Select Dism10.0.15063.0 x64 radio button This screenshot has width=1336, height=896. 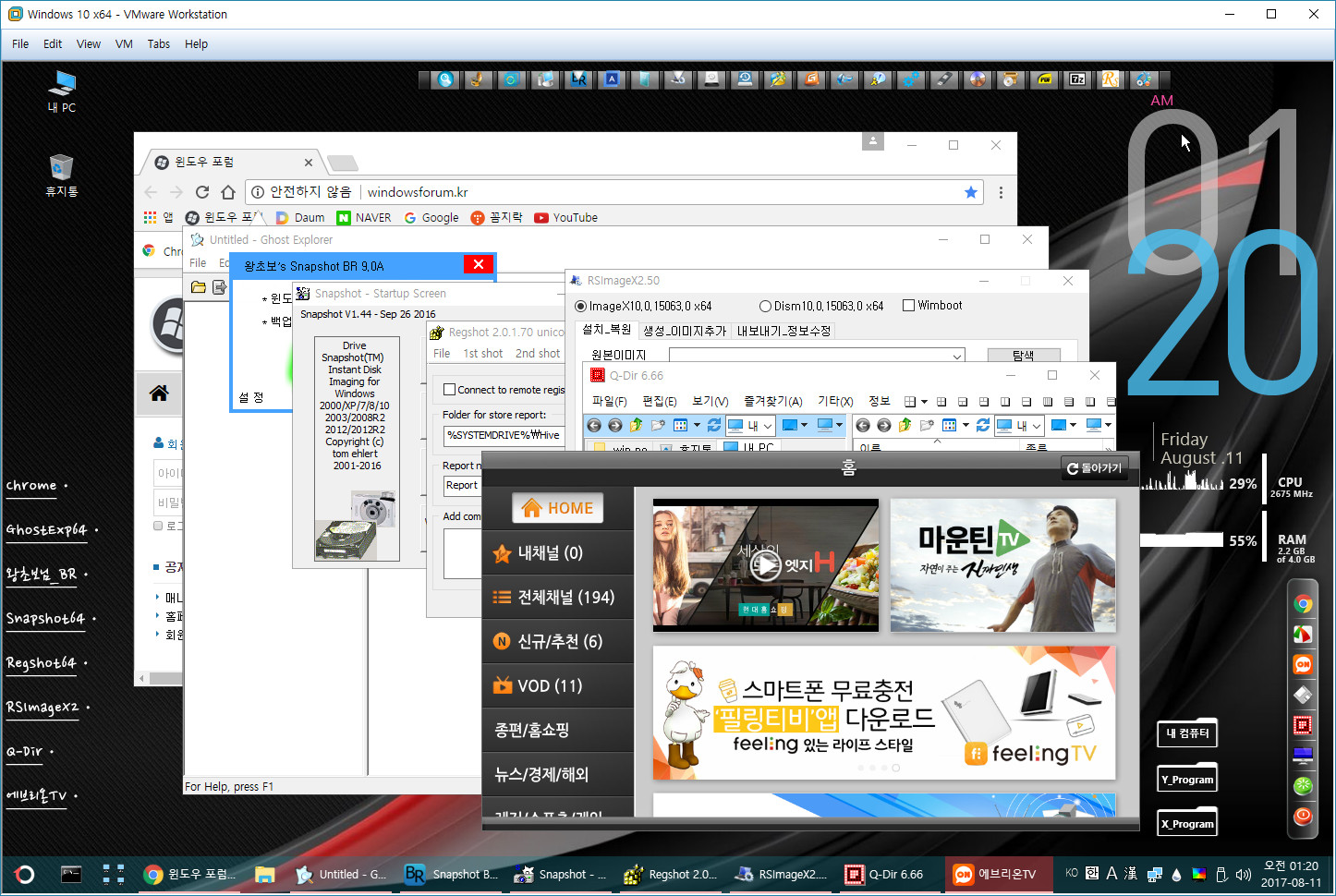[x=765, y=306]
